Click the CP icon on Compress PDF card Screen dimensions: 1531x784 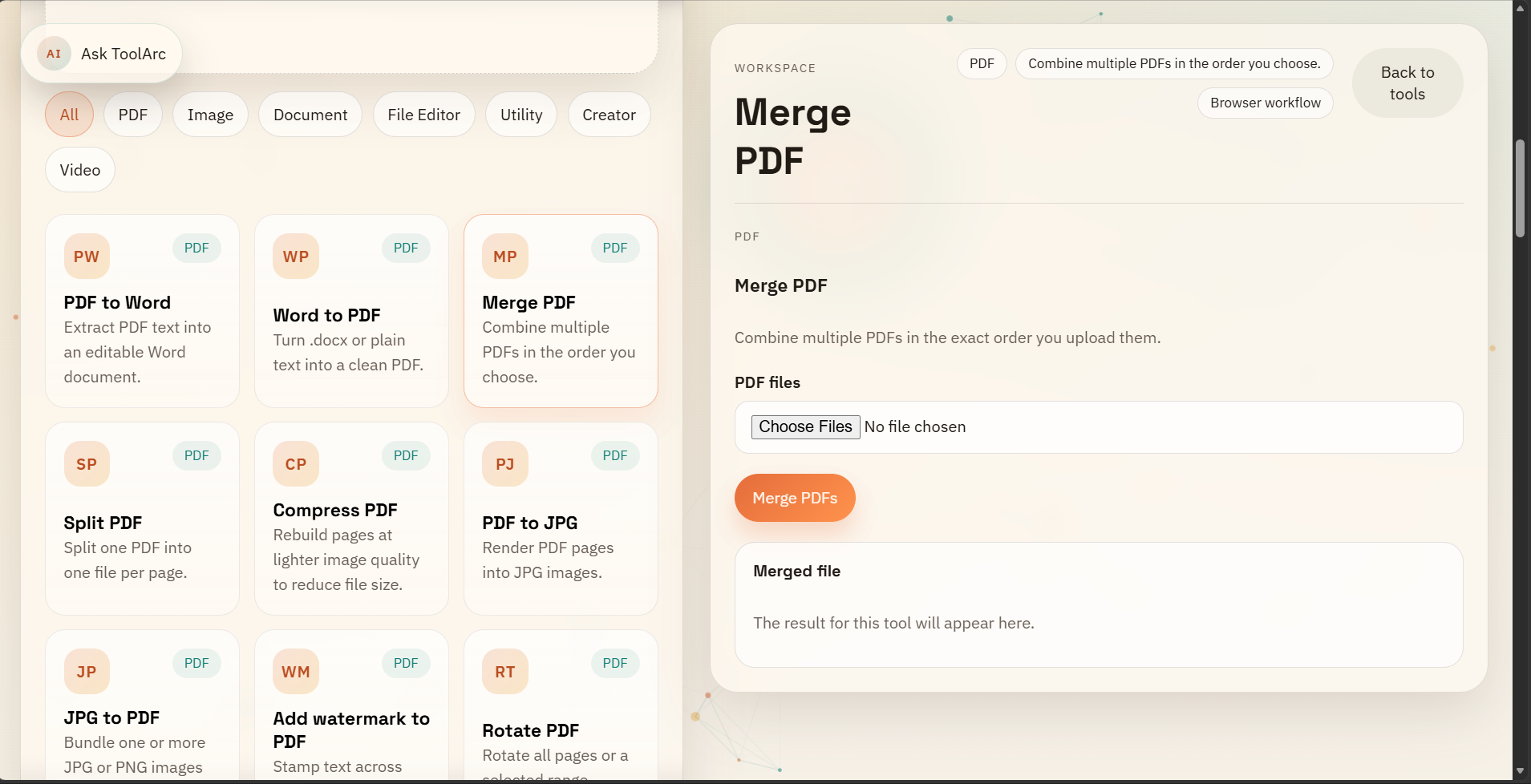(x=296, y=464)
